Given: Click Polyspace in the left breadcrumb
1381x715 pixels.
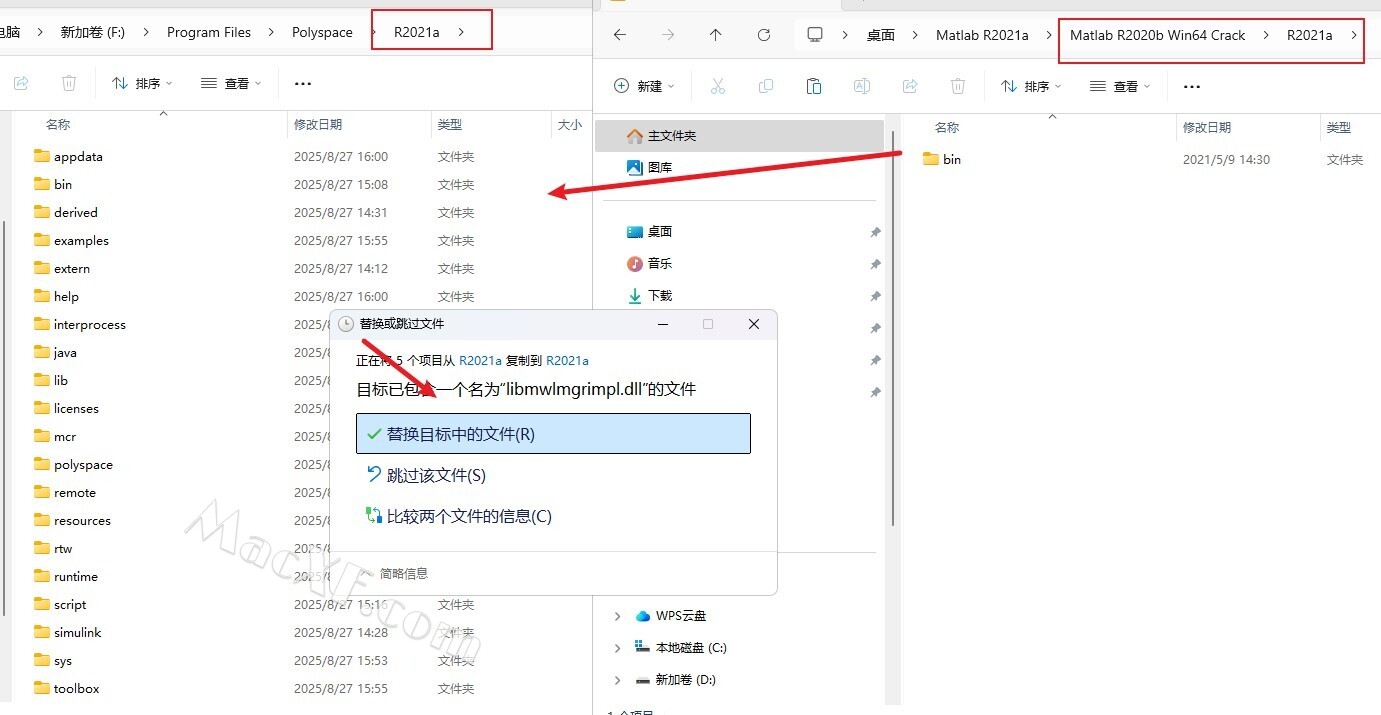Looking at the screenshot, I should [322, 32].
